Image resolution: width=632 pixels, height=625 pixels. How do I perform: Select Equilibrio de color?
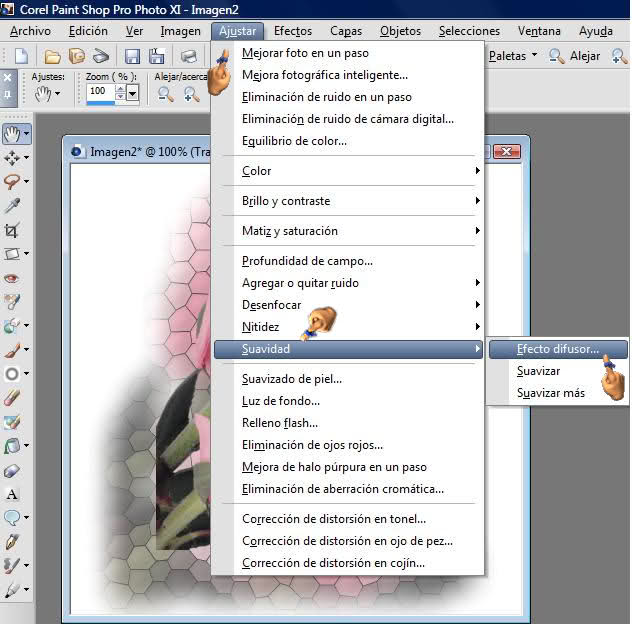pyautogui.click(x=349, y=141)
